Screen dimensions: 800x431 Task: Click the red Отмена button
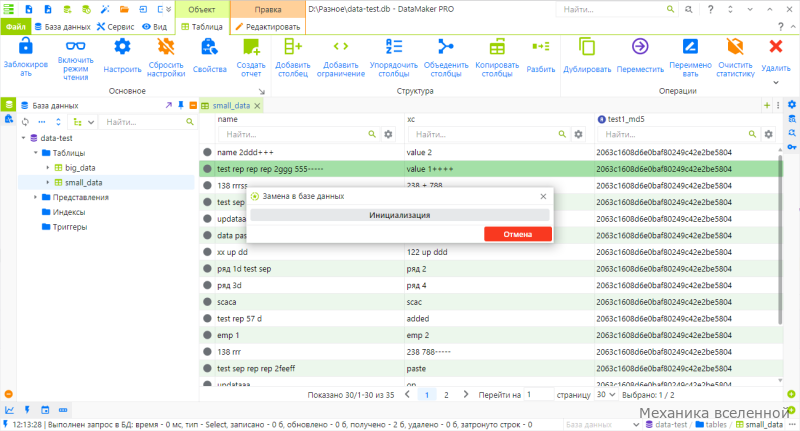(518, 234)
